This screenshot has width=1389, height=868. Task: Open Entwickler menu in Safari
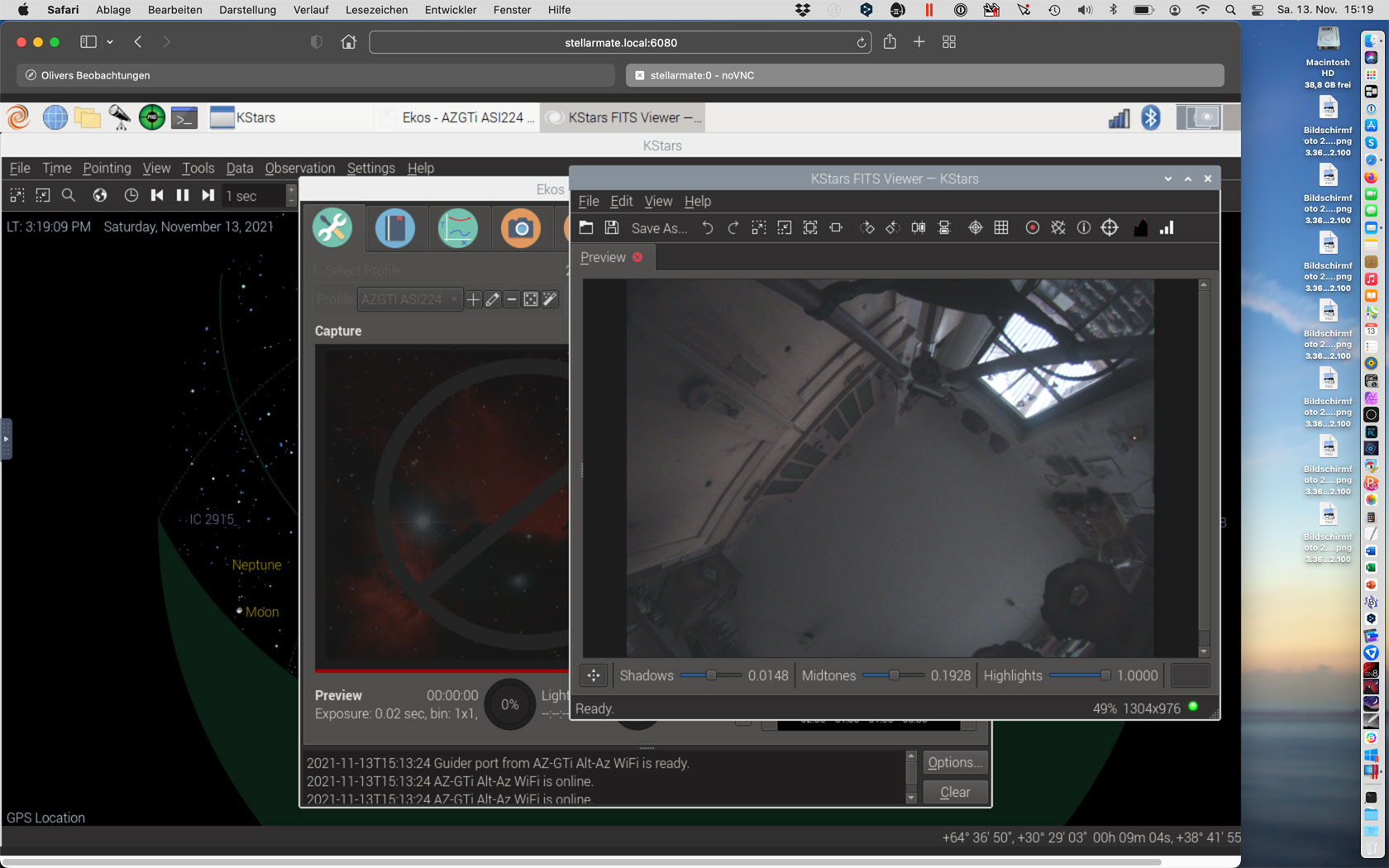[451, 10]
